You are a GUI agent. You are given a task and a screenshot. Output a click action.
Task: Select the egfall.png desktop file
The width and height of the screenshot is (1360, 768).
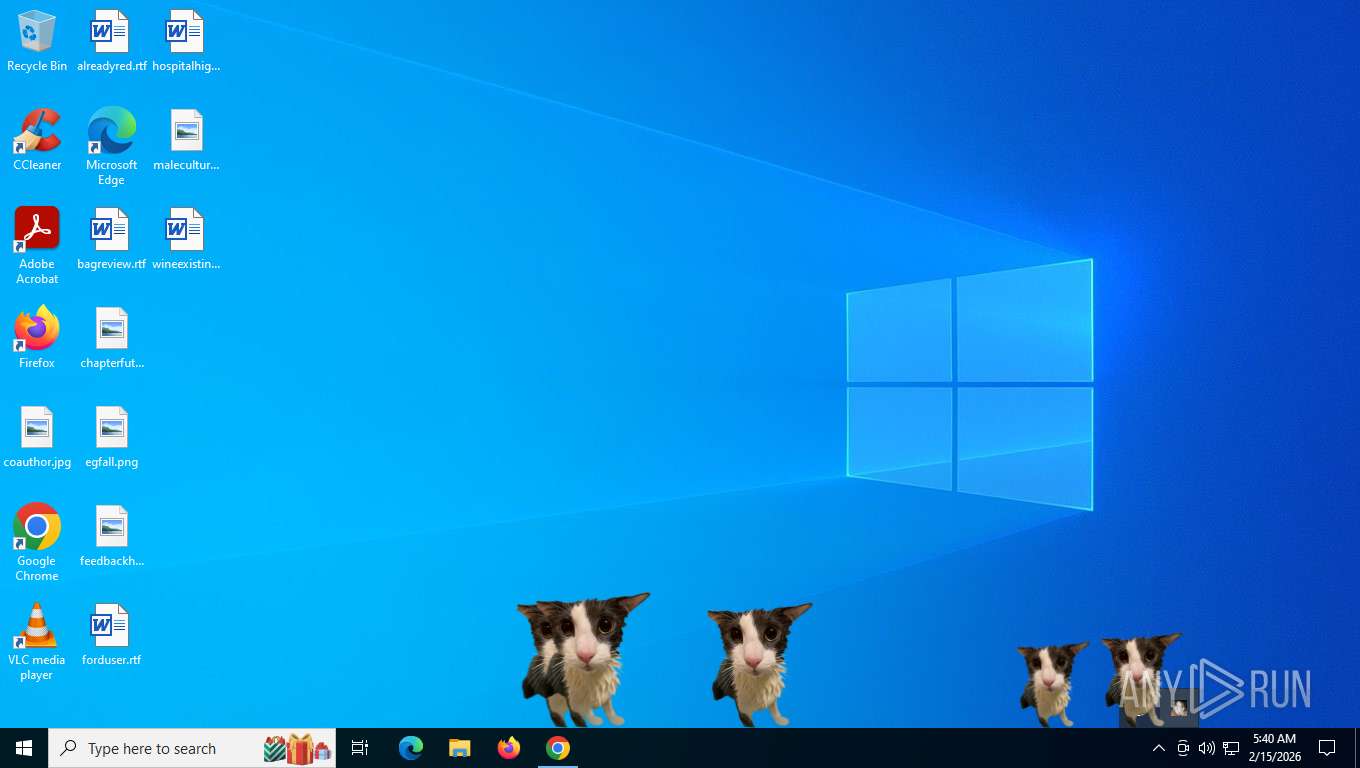[111, 437]
